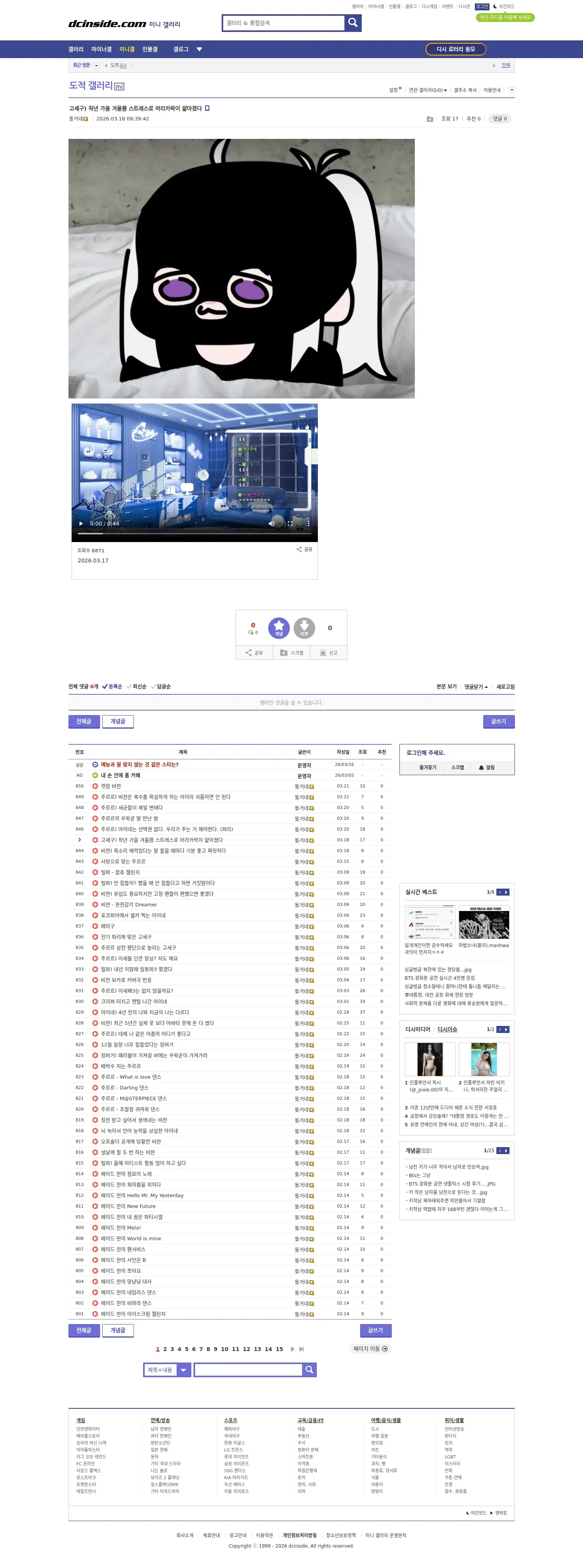Click the 공유 share icon below post
The width and height of the screenshot is (583, 1568).
pyautogui.click(x=254, y=652)
